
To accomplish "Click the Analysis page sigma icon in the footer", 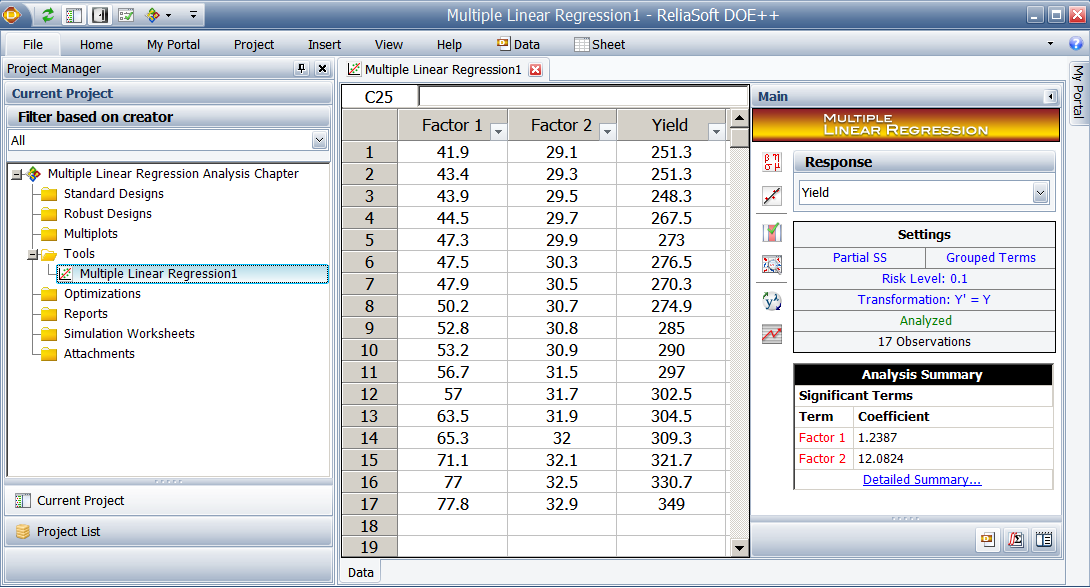I will [1016, 539].
